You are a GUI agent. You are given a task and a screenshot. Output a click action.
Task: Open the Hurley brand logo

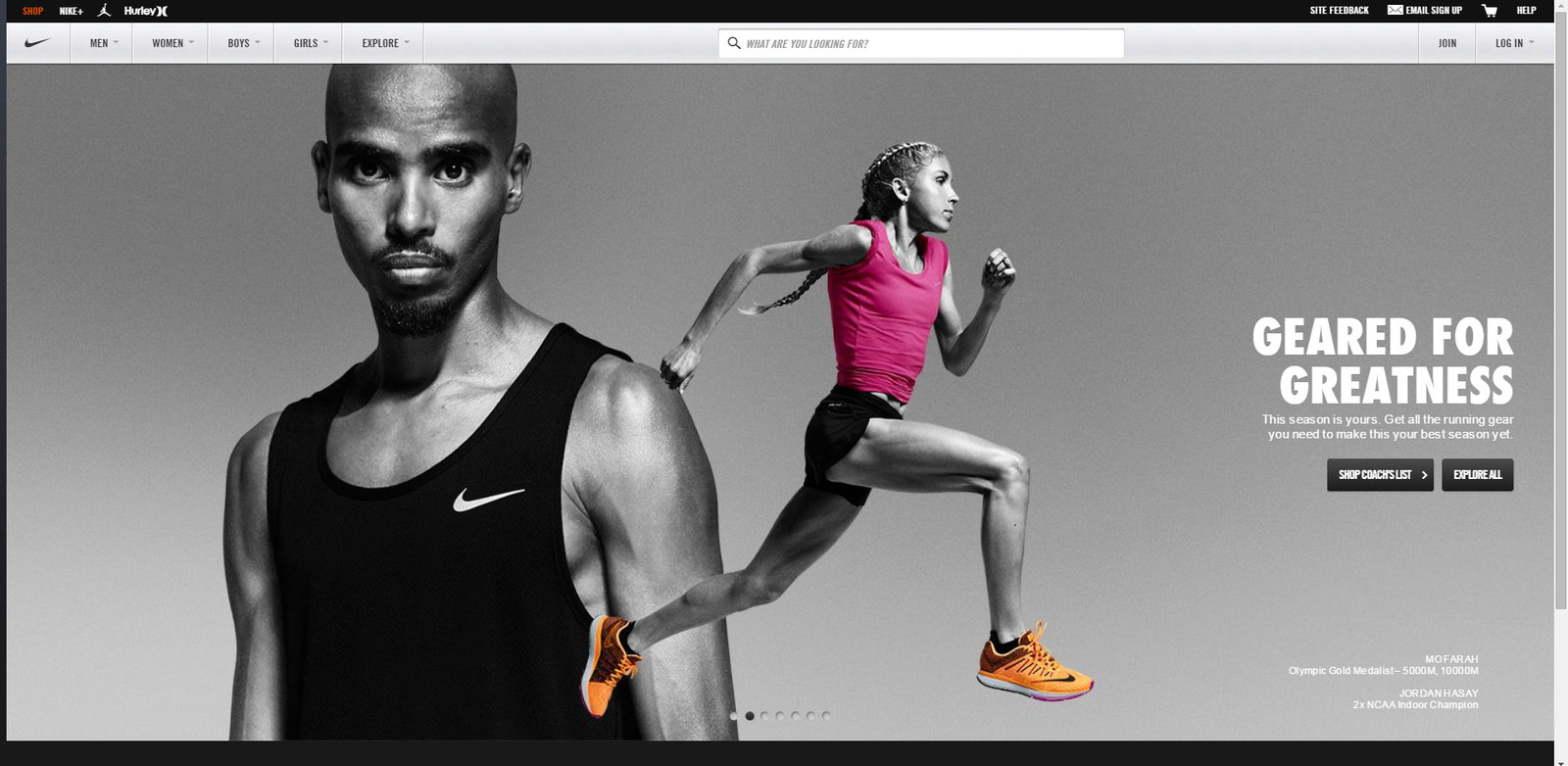coord(146,11)
